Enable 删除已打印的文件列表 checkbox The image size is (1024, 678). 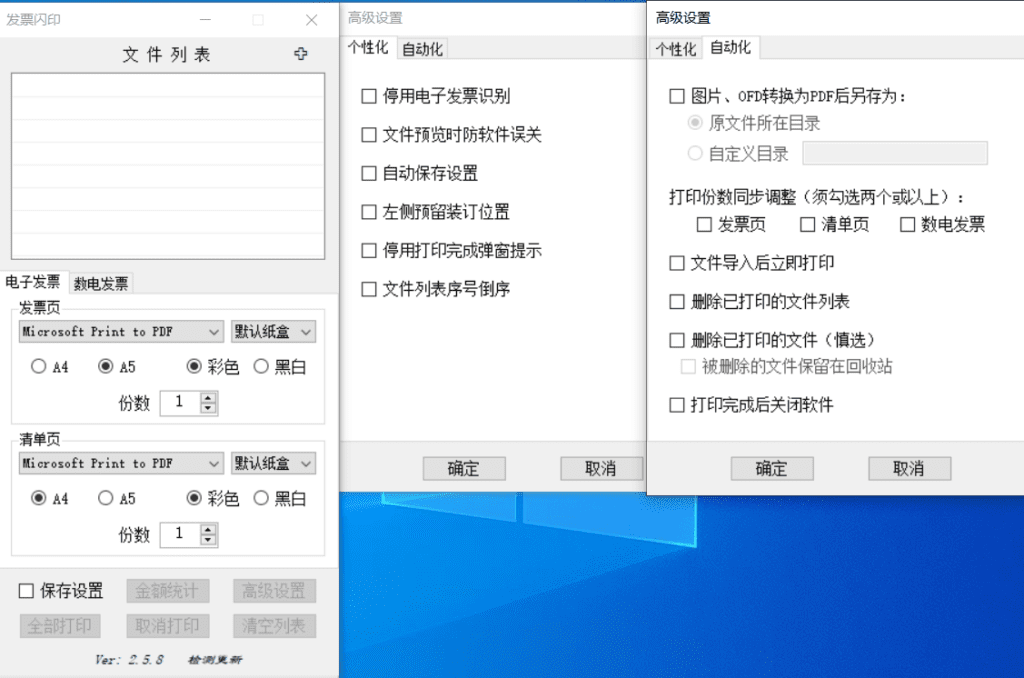click(x=677, y=302)
